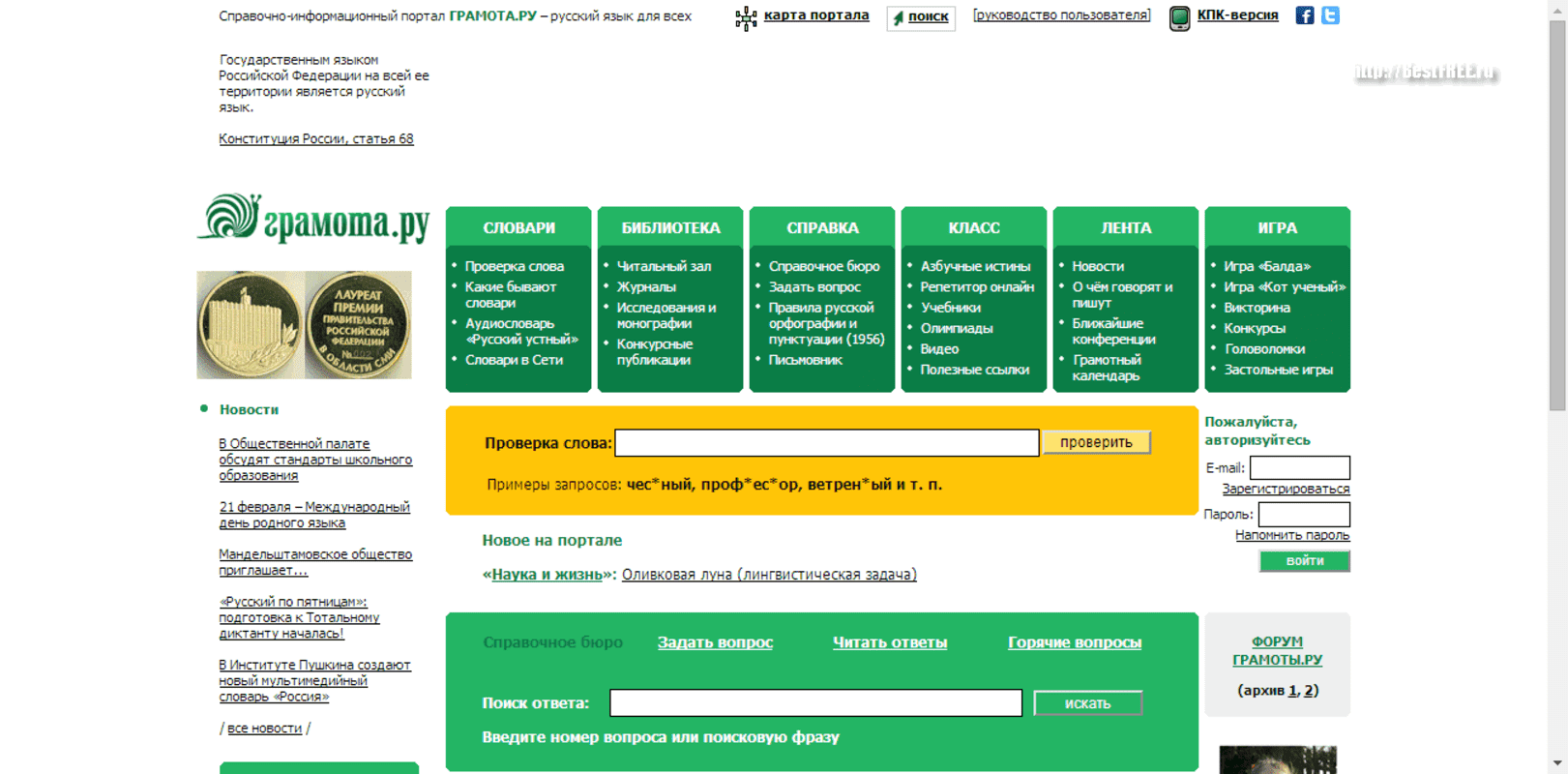Click Зарегистрироваться link

click(1286, 490)
